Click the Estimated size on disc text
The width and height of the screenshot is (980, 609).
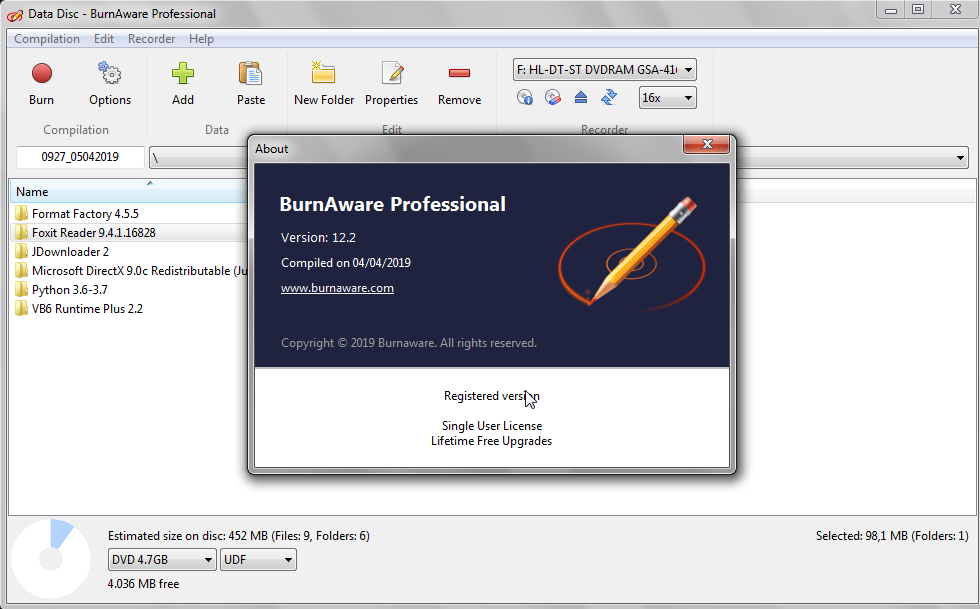(239, 536)
